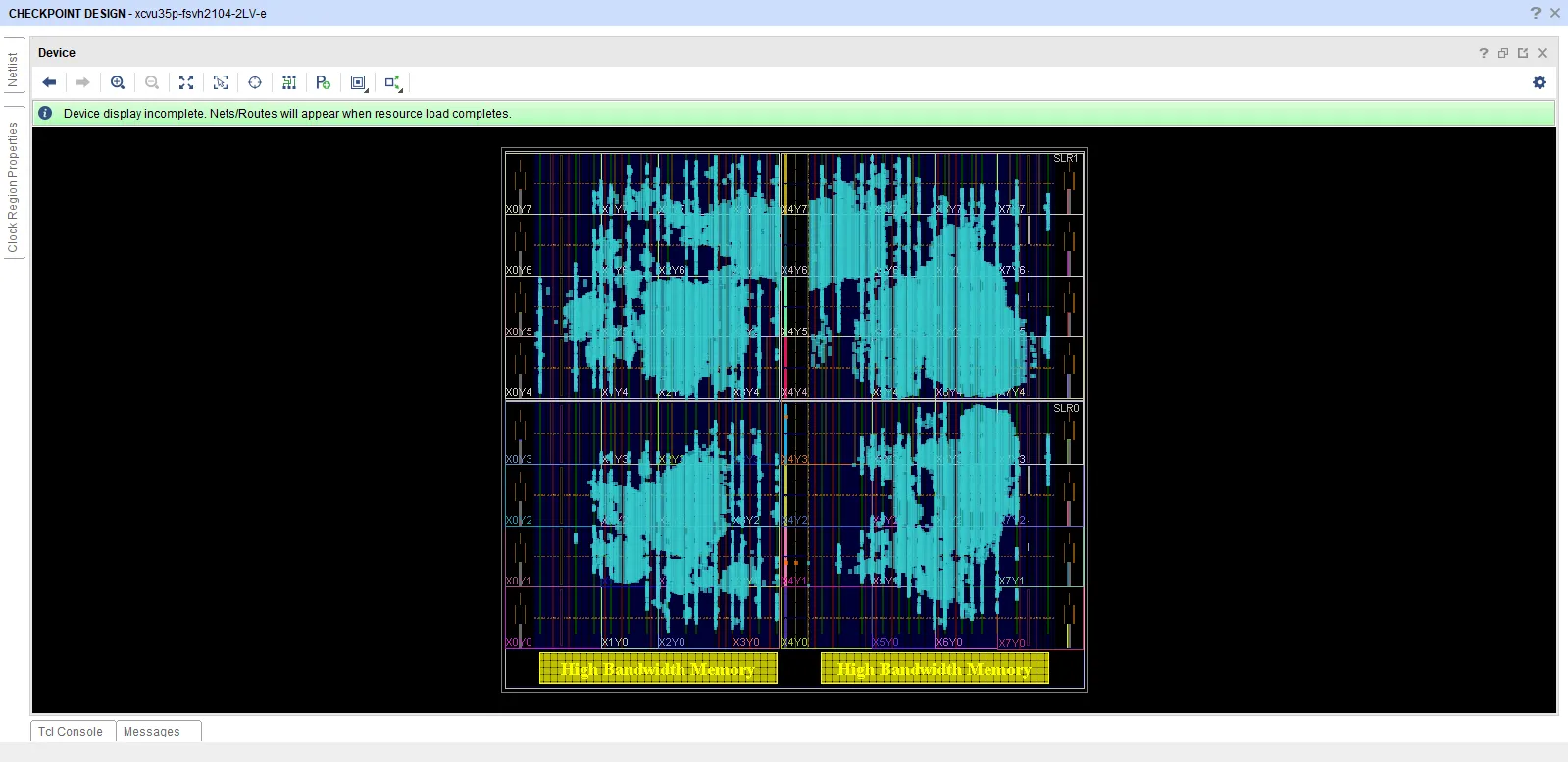Maximize the Device panel
The image size is (1568, 762).
(1523, 53)
